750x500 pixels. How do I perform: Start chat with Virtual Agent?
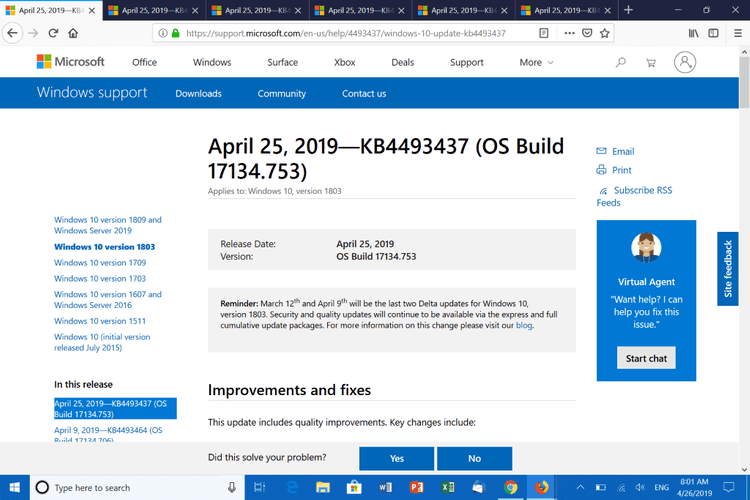pos(646,358)
